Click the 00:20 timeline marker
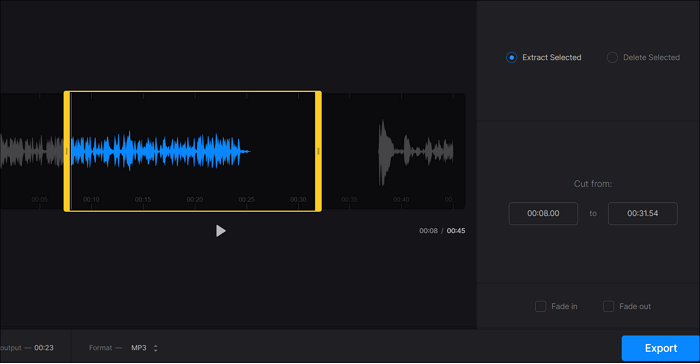This screenshot has height=364, width=700. click(x=195, y=200)
